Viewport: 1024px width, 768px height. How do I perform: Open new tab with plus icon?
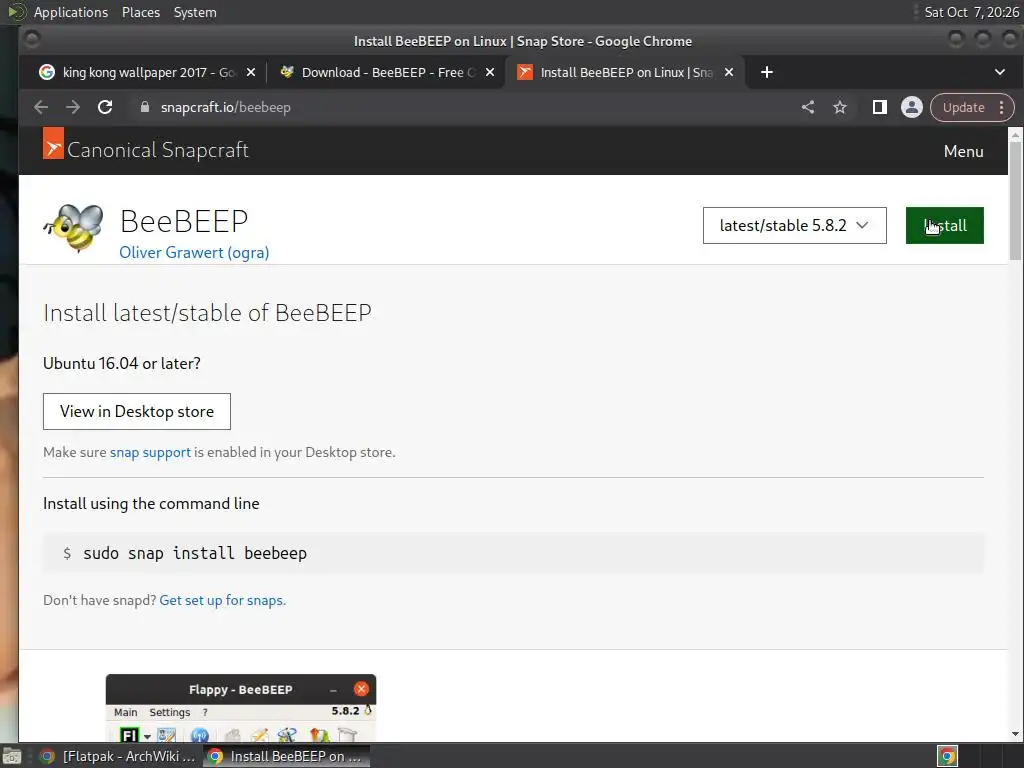767,72
